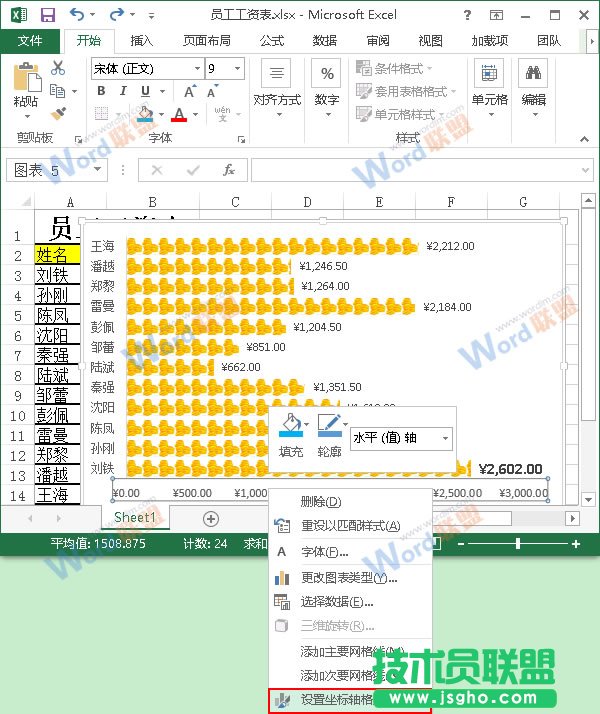Click the vertical scrollbar down arrow

[x=588, y=500]
